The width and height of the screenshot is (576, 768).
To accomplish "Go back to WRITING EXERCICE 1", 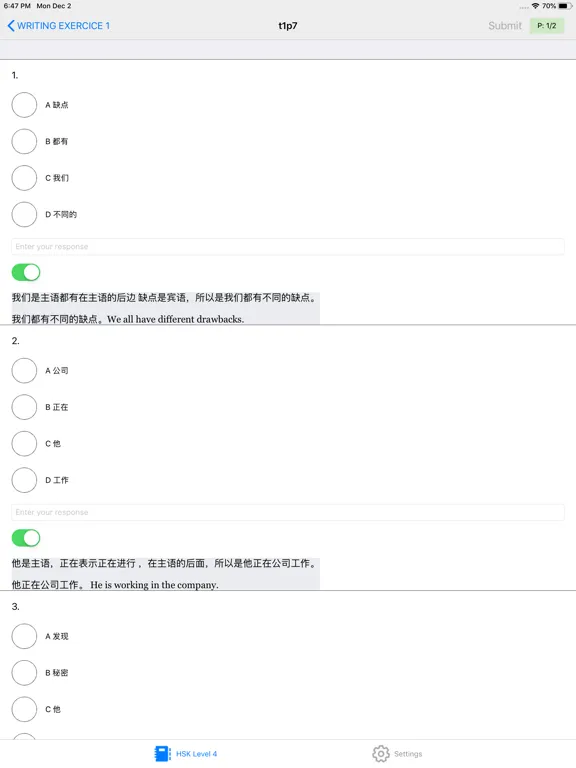I will click(x=58, y=25).
